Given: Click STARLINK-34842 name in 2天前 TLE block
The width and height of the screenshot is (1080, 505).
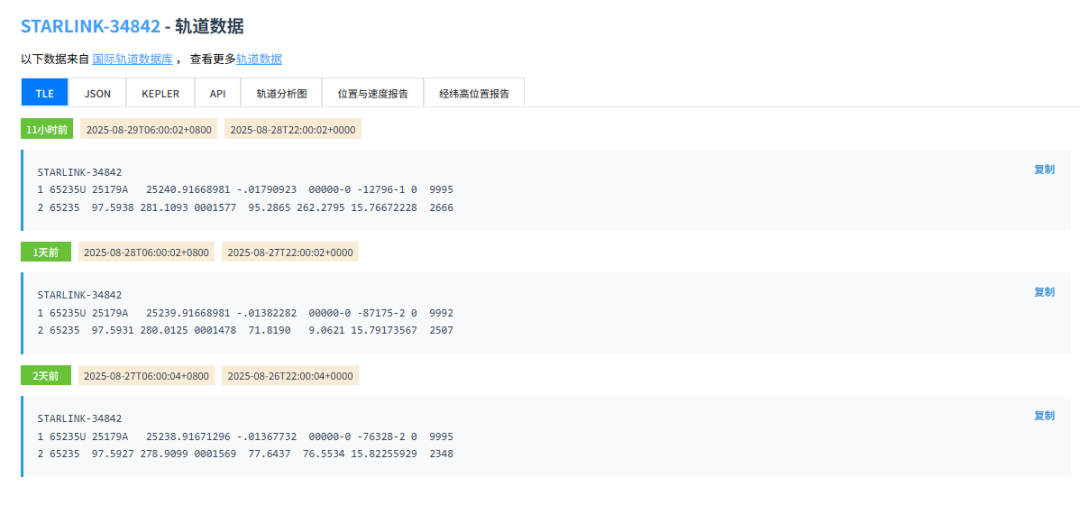Looking at the screenshot, I should 79,418.
